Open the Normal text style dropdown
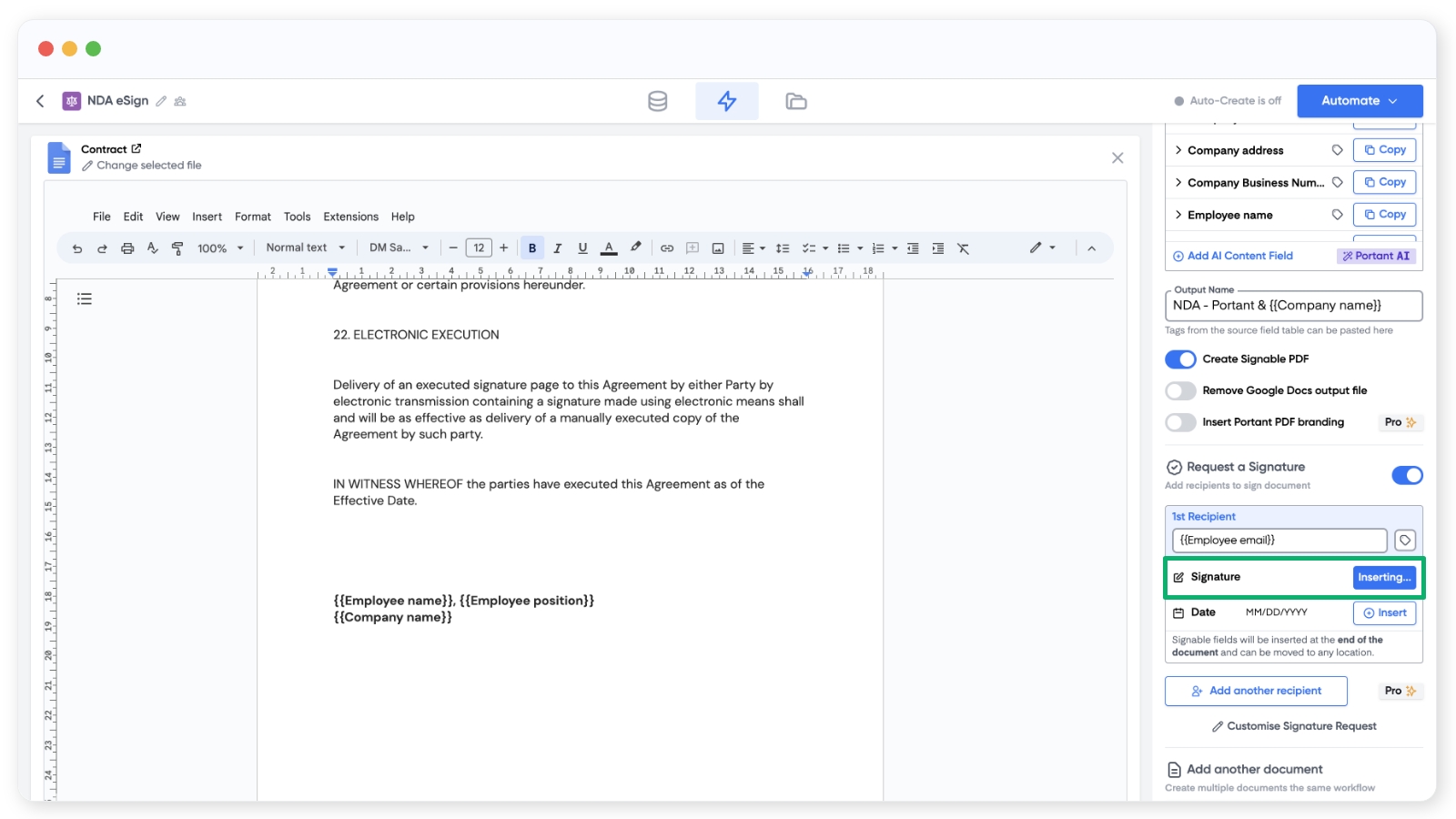Viewport: 1456px width, 819px height. (305, 248)
